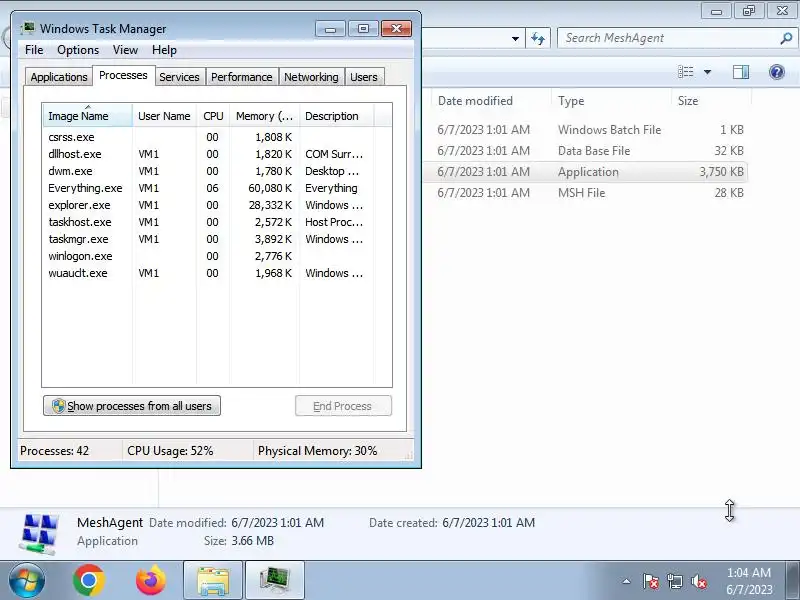The width and height of the screenshot is (800, 600).
Task: Select the Windows Batch File row in Explorer
Action: (586, 130)
